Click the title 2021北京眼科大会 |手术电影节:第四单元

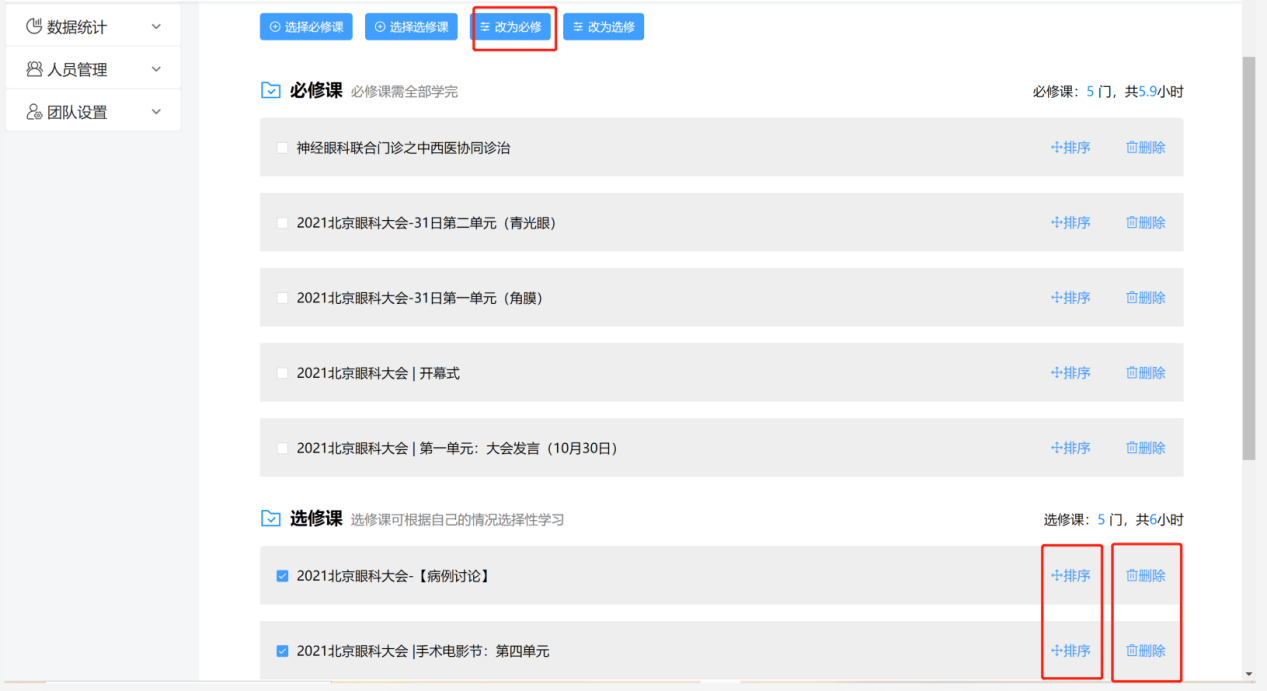[423, 651]
